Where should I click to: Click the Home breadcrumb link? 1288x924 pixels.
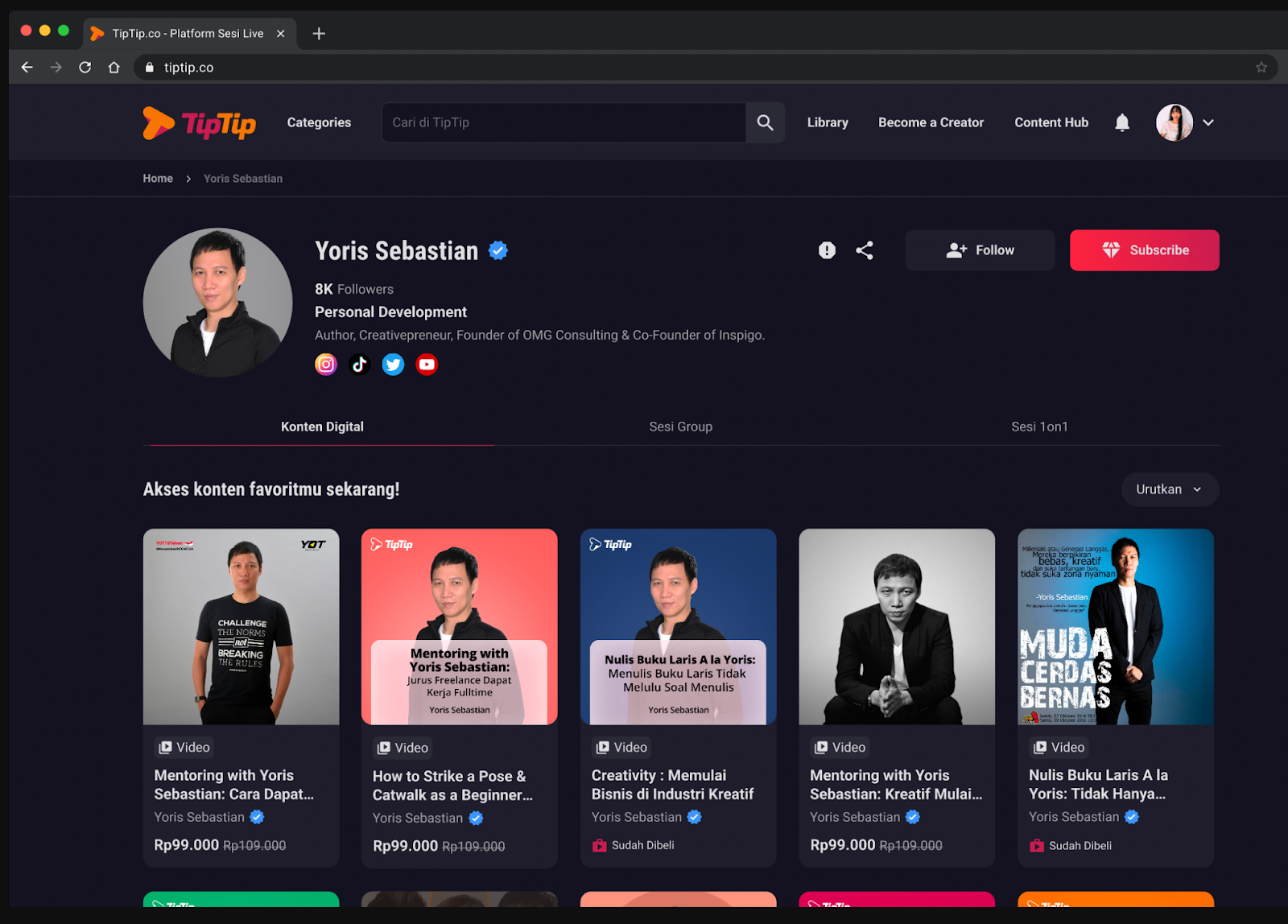tap(158, 179)
